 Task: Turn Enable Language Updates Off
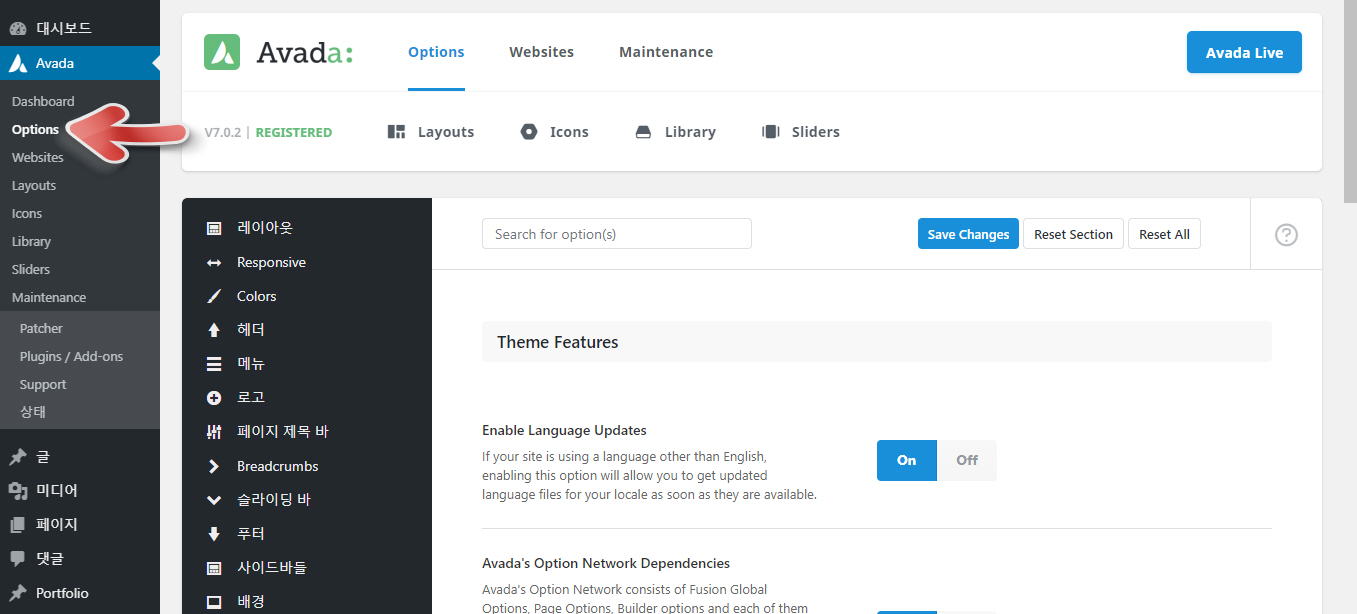pos(967,460)
